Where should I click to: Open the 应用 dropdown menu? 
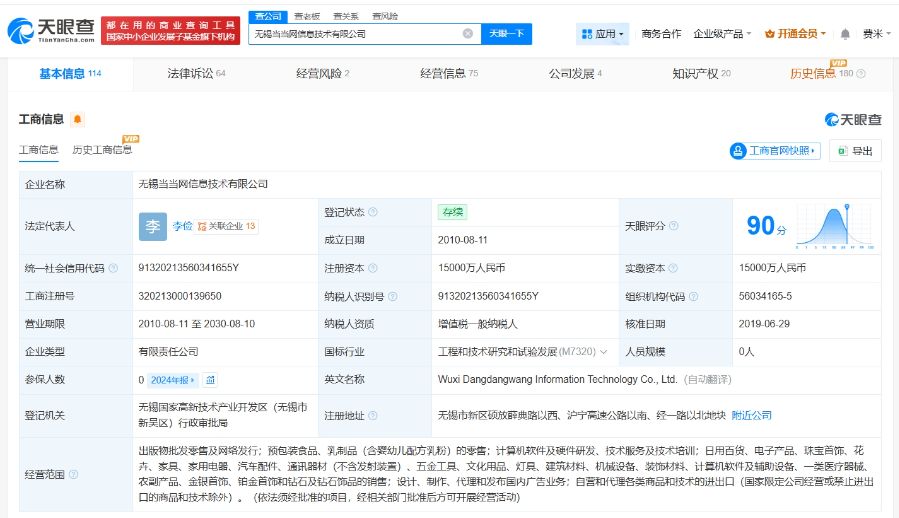click(603, 34)
